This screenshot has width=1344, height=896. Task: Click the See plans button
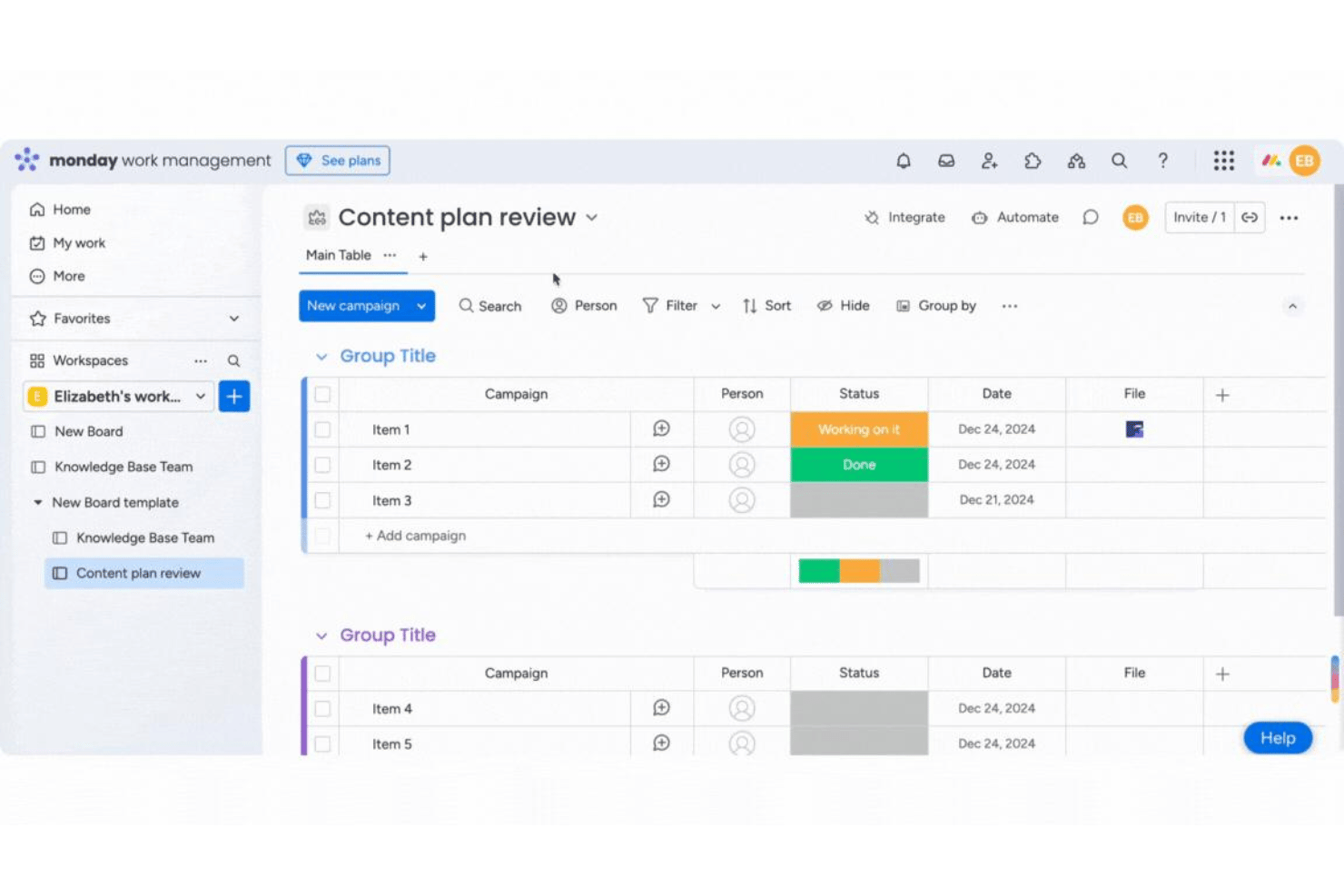tap(338, 161)
